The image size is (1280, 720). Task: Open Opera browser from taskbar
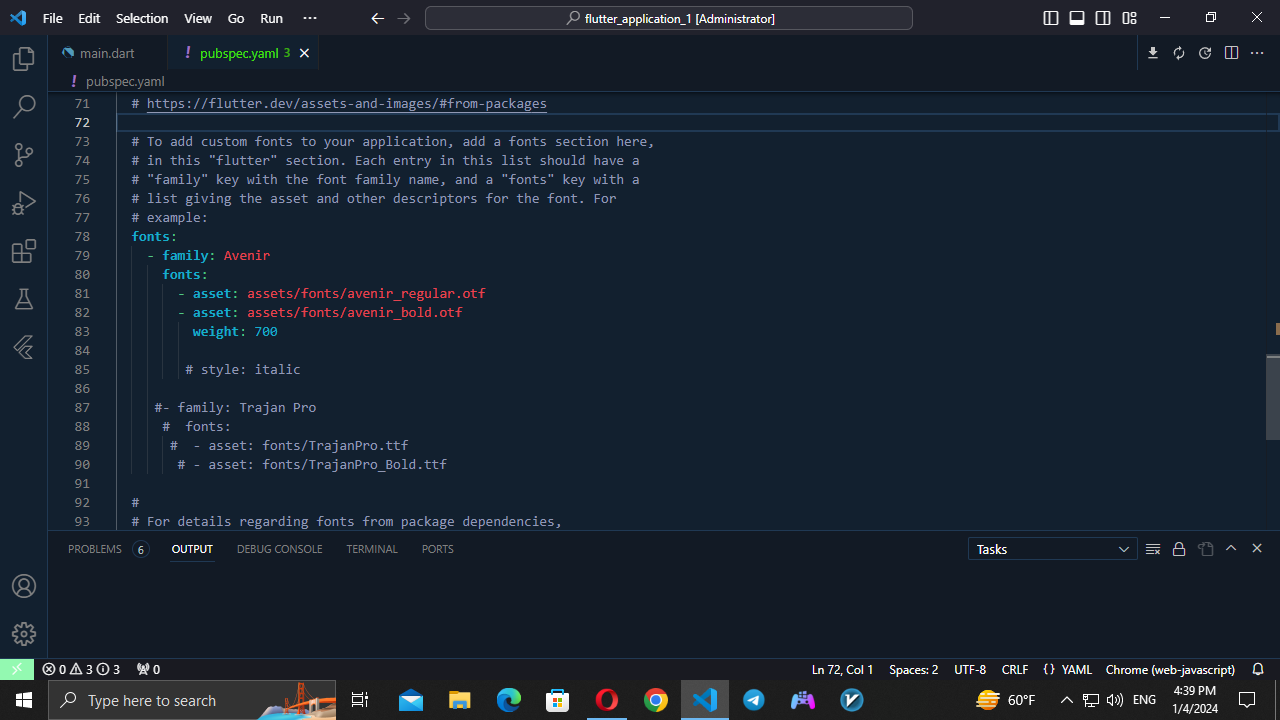click(607, 700)
